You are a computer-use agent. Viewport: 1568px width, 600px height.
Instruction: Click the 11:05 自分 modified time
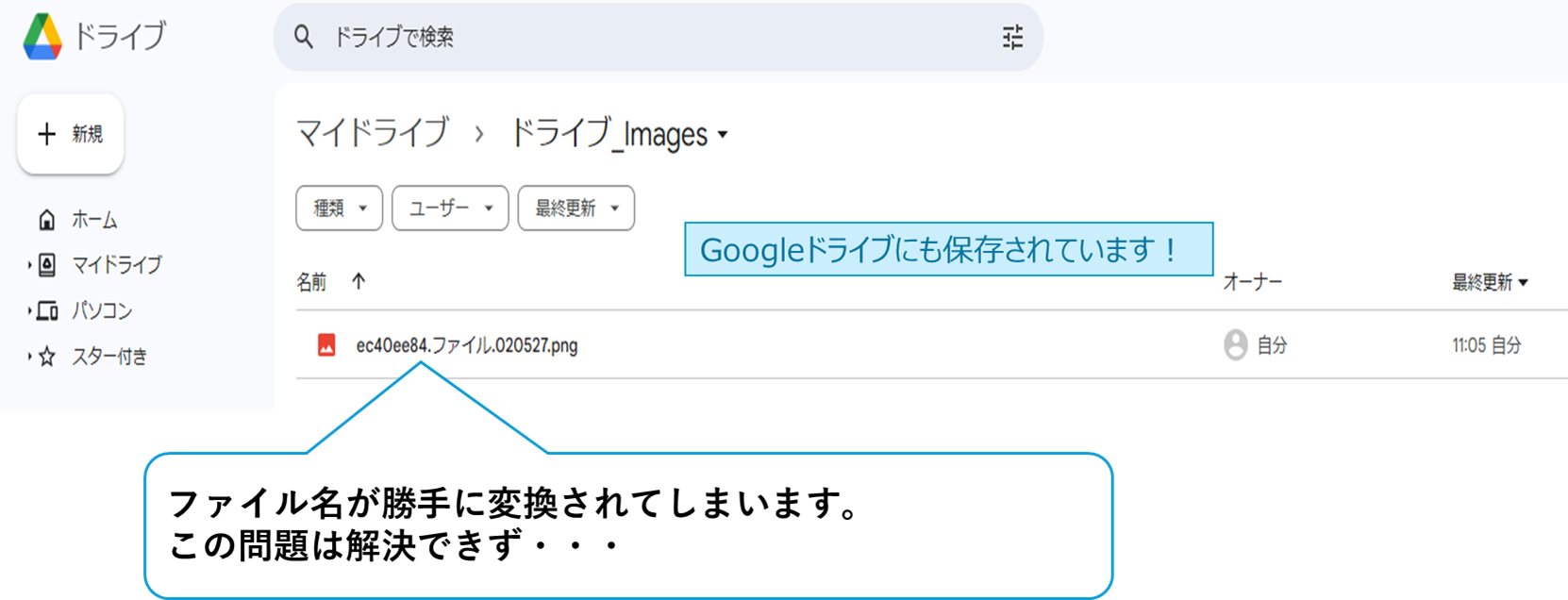click(1487, 345)
